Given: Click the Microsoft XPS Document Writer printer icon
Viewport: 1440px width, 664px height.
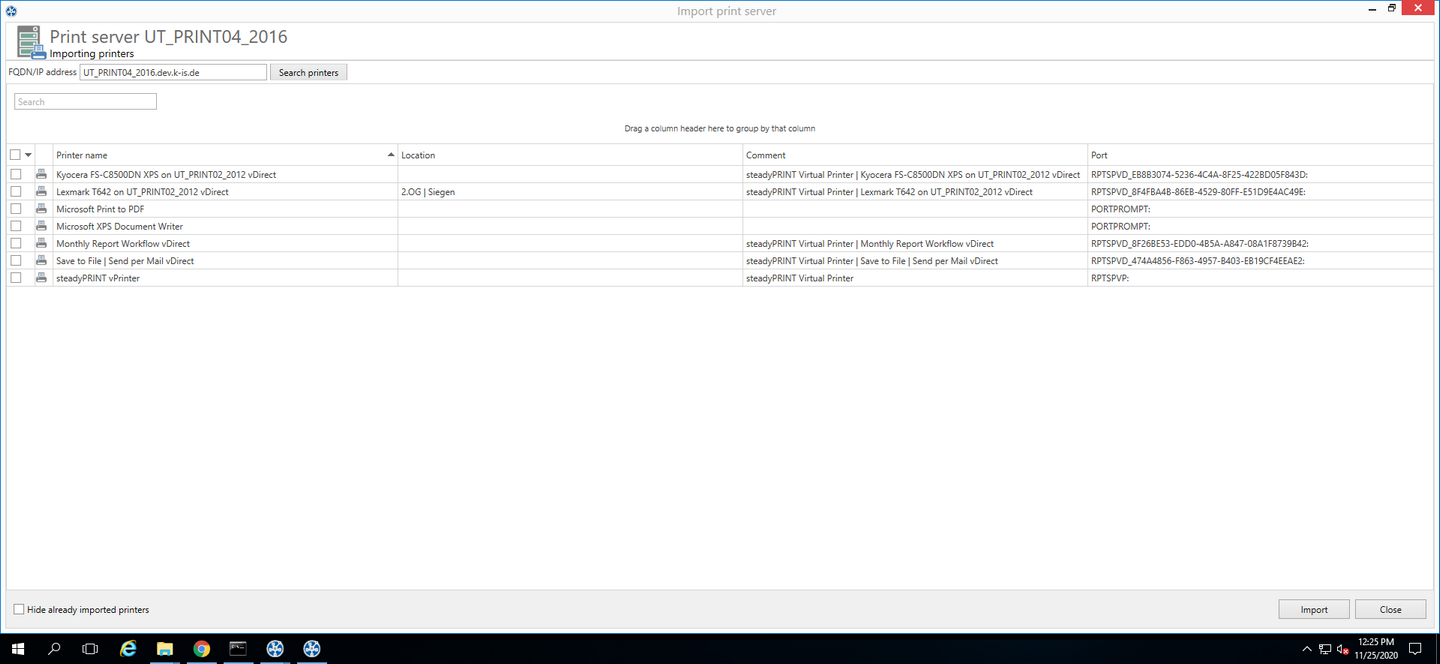Looking at the screenshot, I should click(41, 226).
